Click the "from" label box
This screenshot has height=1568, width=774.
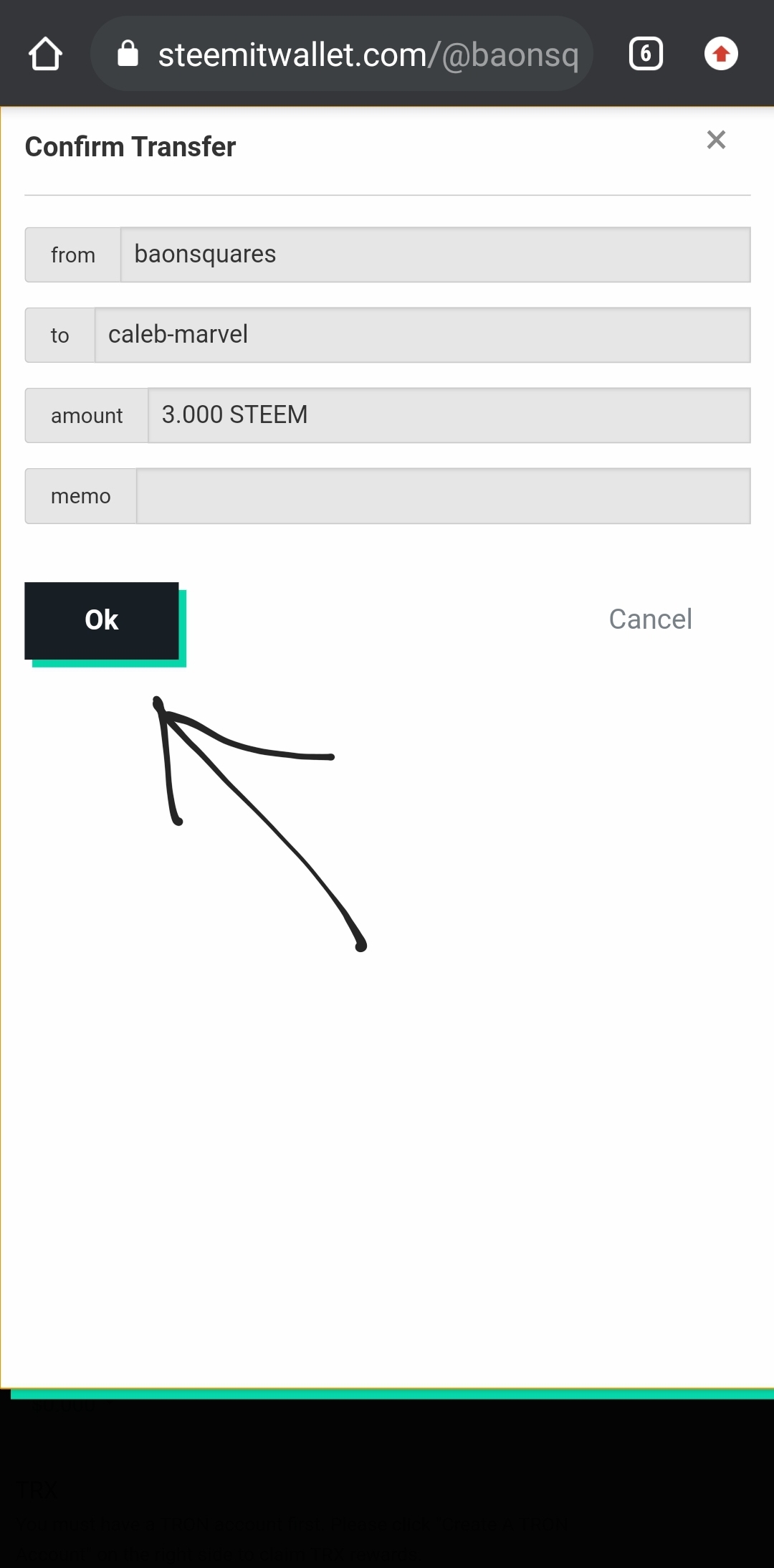pos(73,255)
